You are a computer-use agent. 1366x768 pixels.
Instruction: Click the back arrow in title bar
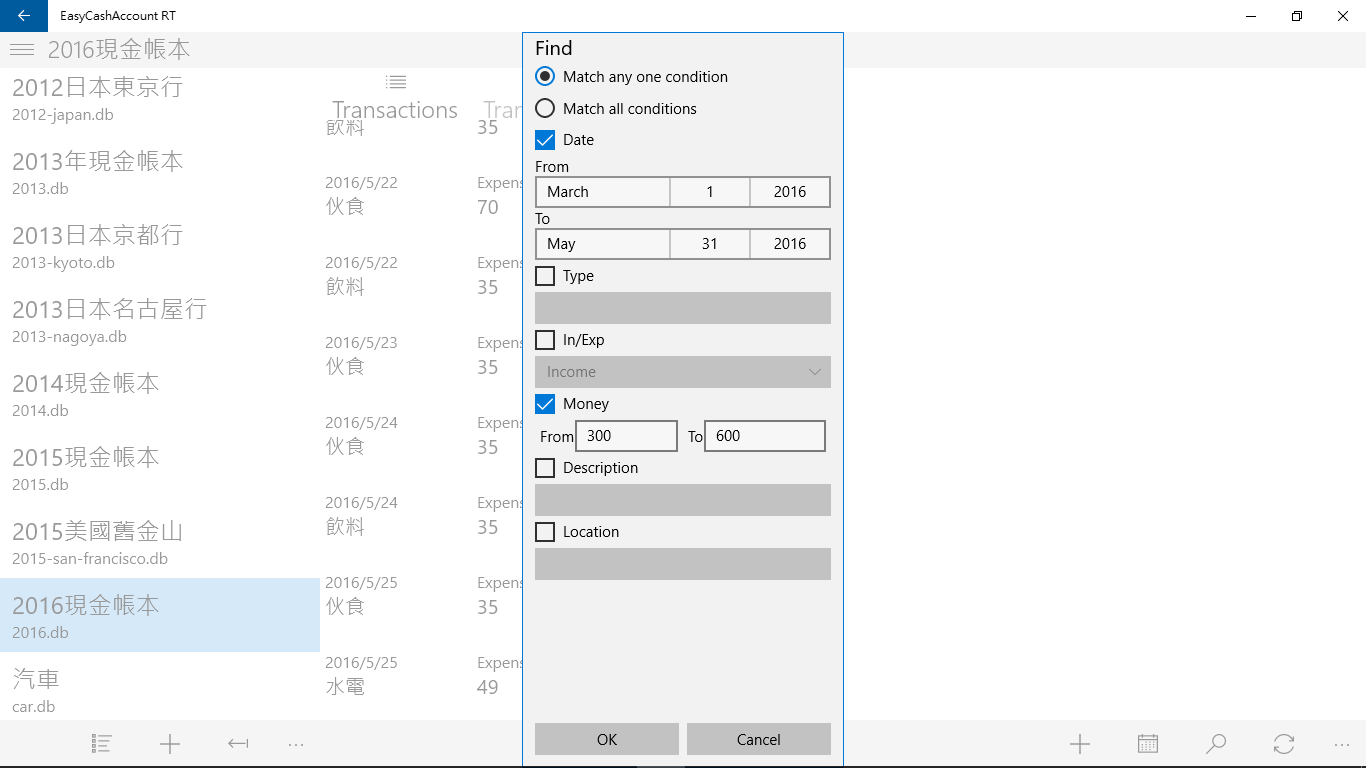click(x=23, y=16)
